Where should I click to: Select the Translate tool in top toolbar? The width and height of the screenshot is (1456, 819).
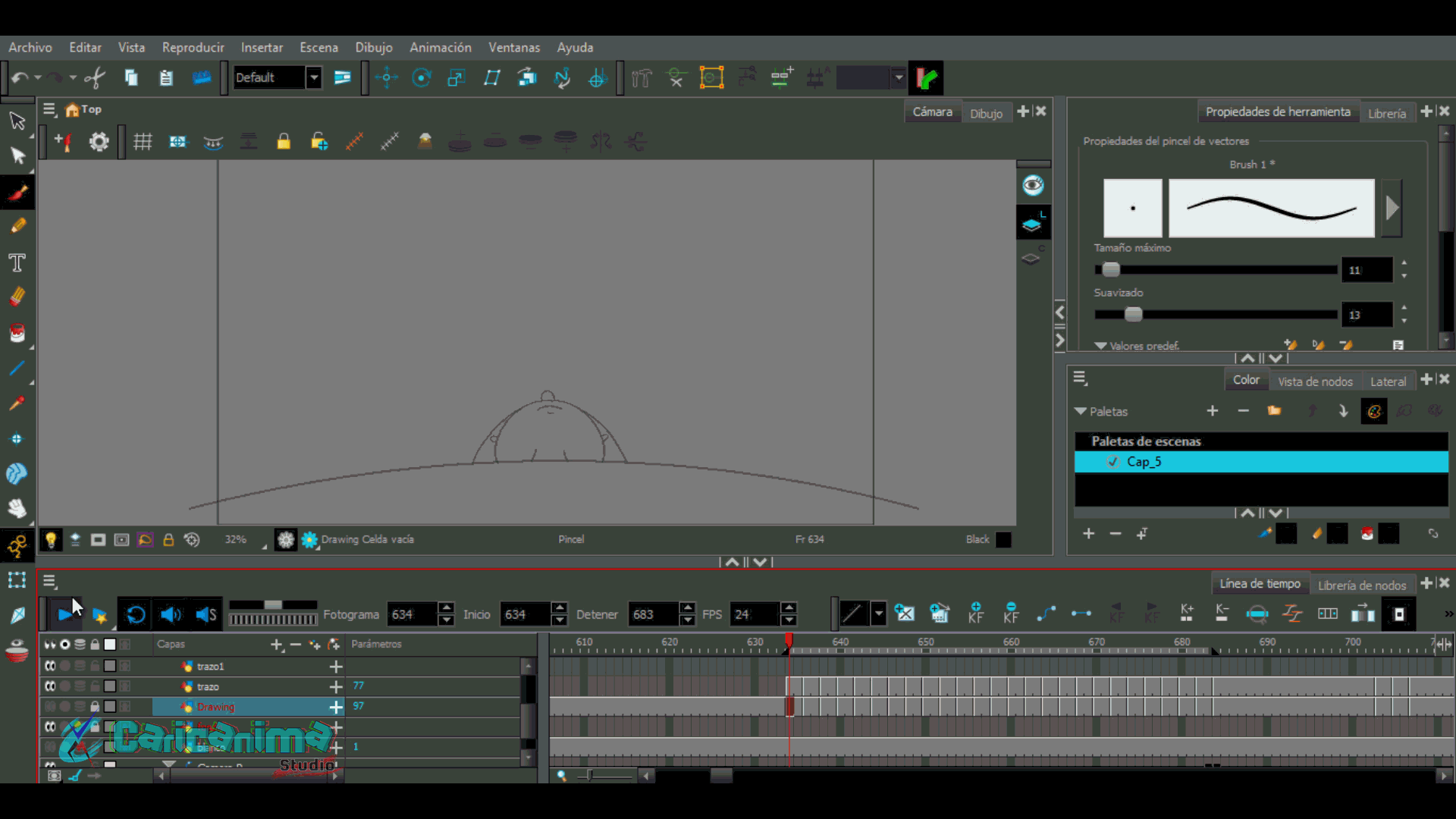click(x=387, y=77)
